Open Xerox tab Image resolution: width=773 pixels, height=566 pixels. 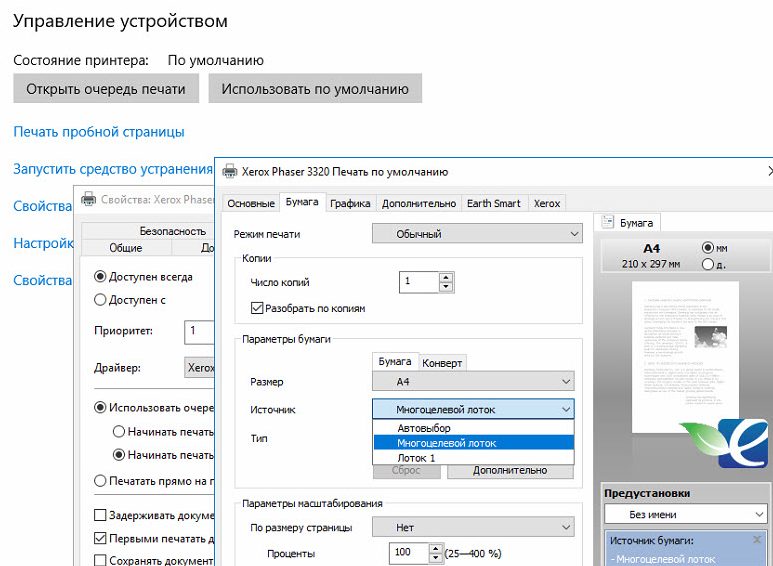(x=547, y=203)
